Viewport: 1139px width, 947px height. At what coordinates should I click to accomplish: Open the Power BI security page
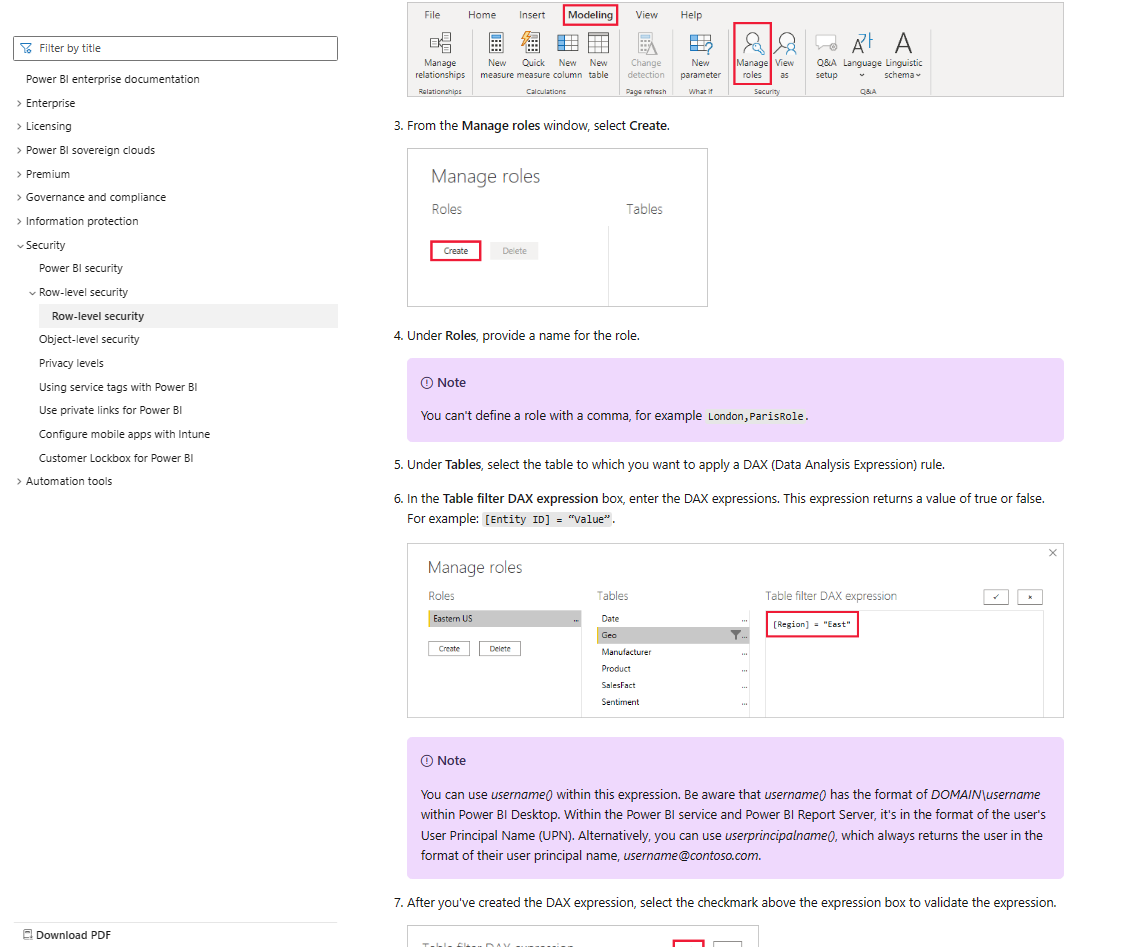point(81,268)
